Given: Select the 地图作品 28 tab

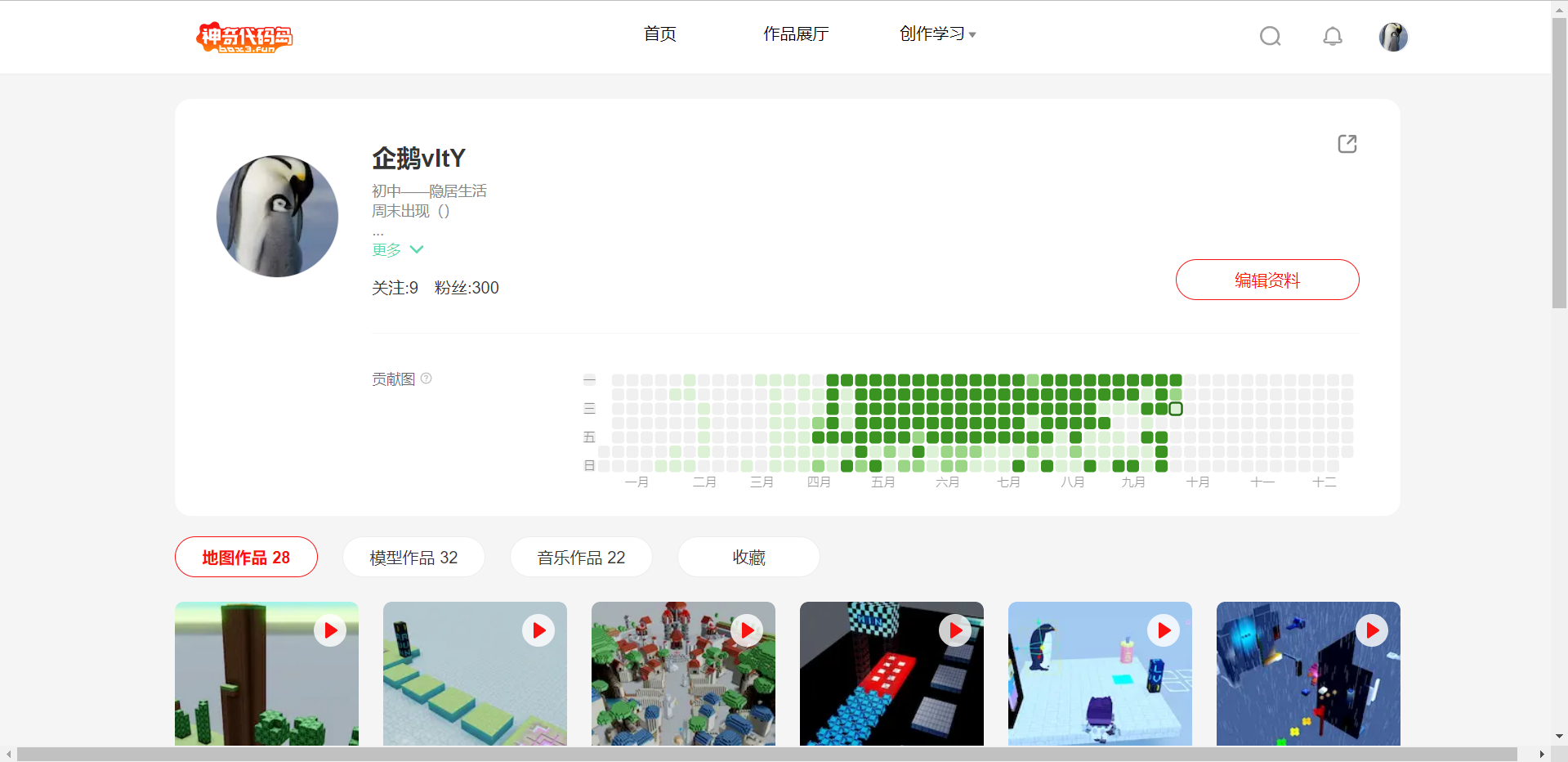Looking at the screenshot, I should click(246, 557).
